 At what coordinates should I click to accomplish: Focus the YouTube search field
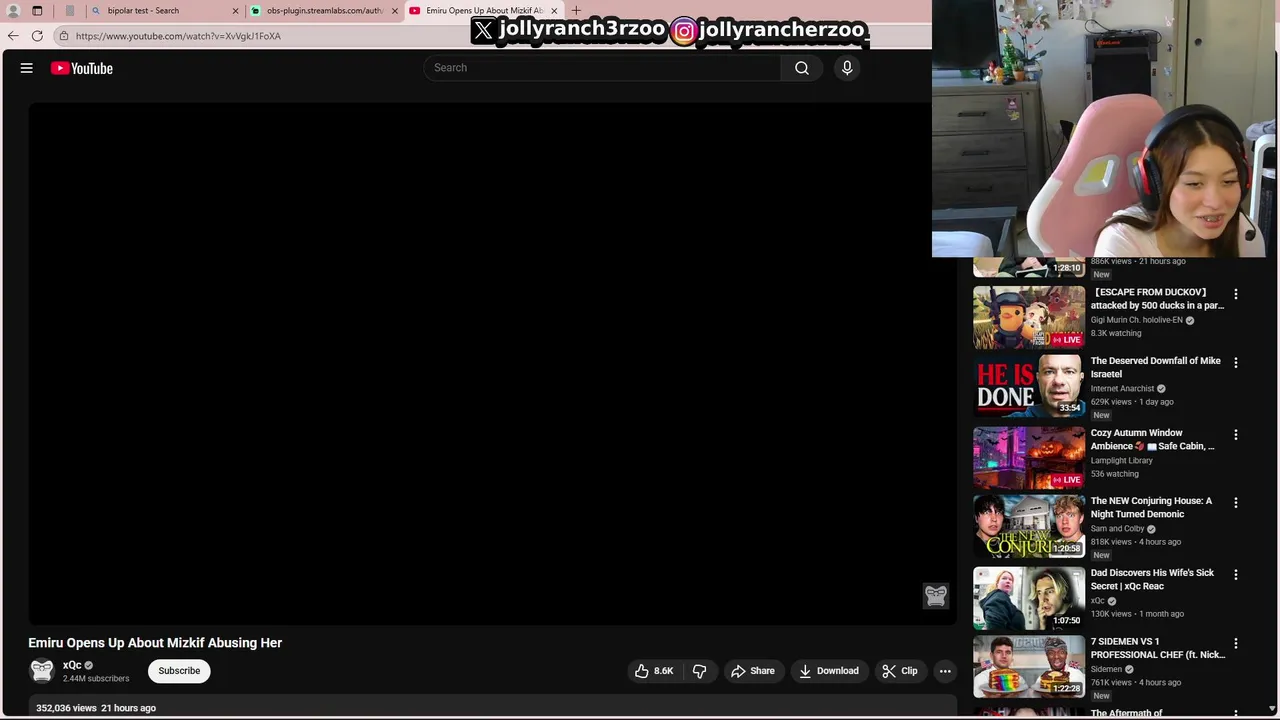tap(602, 68)
